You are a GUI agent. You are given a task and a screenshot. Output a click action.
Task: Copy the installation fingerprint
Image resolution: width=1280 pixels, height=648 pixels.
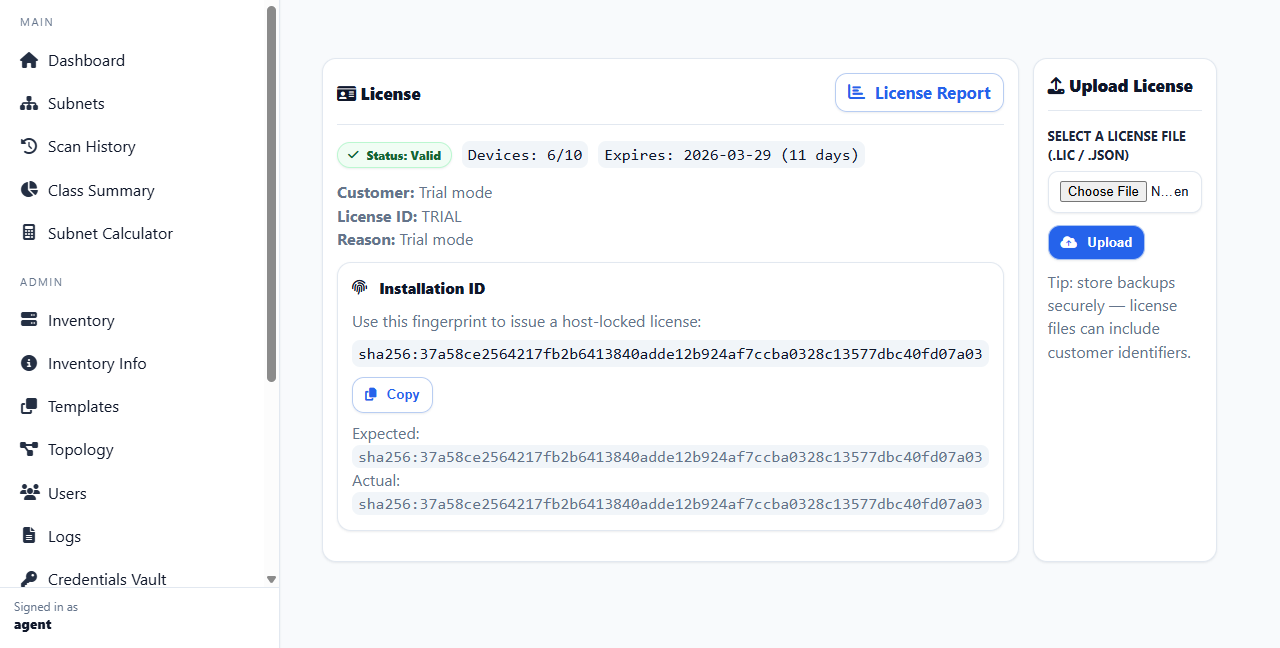pyautogui.click(x=392, y=394)
